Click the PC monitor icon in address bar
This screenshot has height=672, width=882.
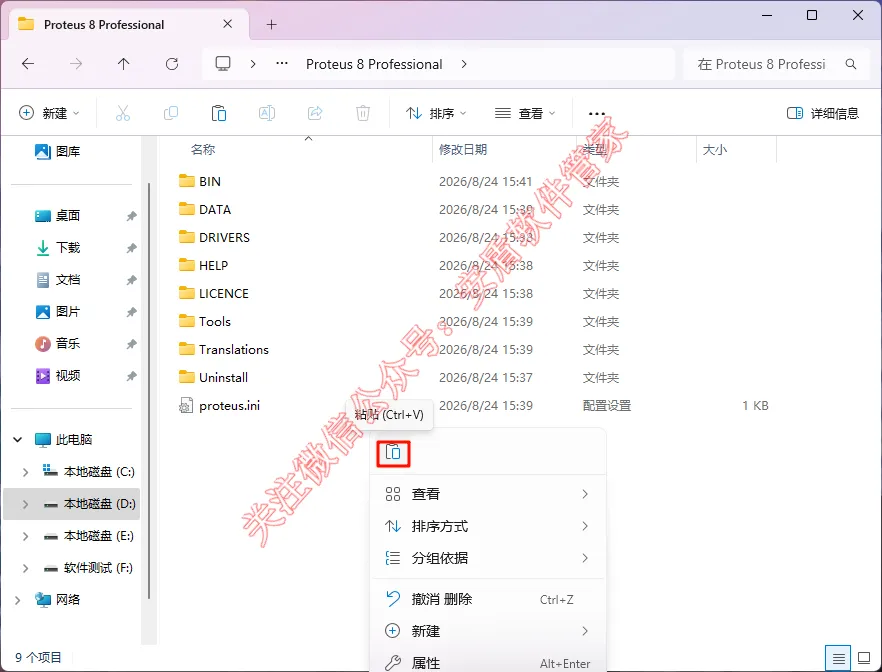point(223,64)
